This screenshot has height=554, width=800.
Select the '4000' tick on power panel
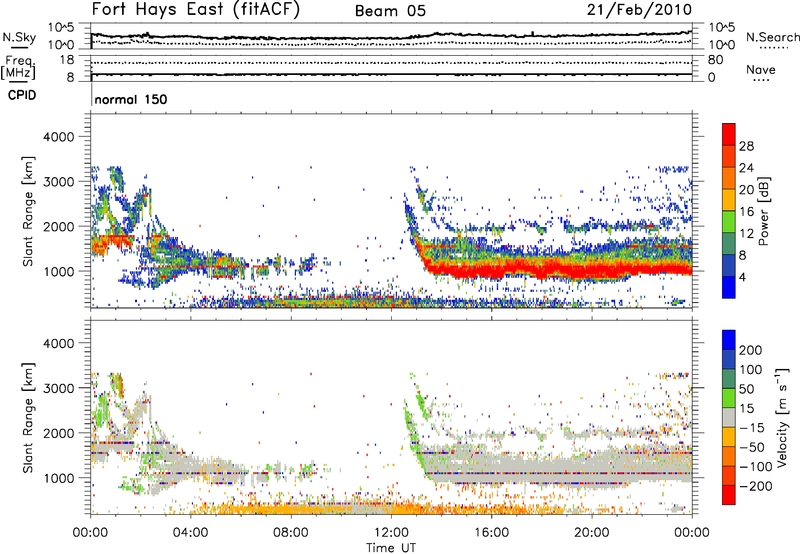pyautogui.click(x=58, y=137)
